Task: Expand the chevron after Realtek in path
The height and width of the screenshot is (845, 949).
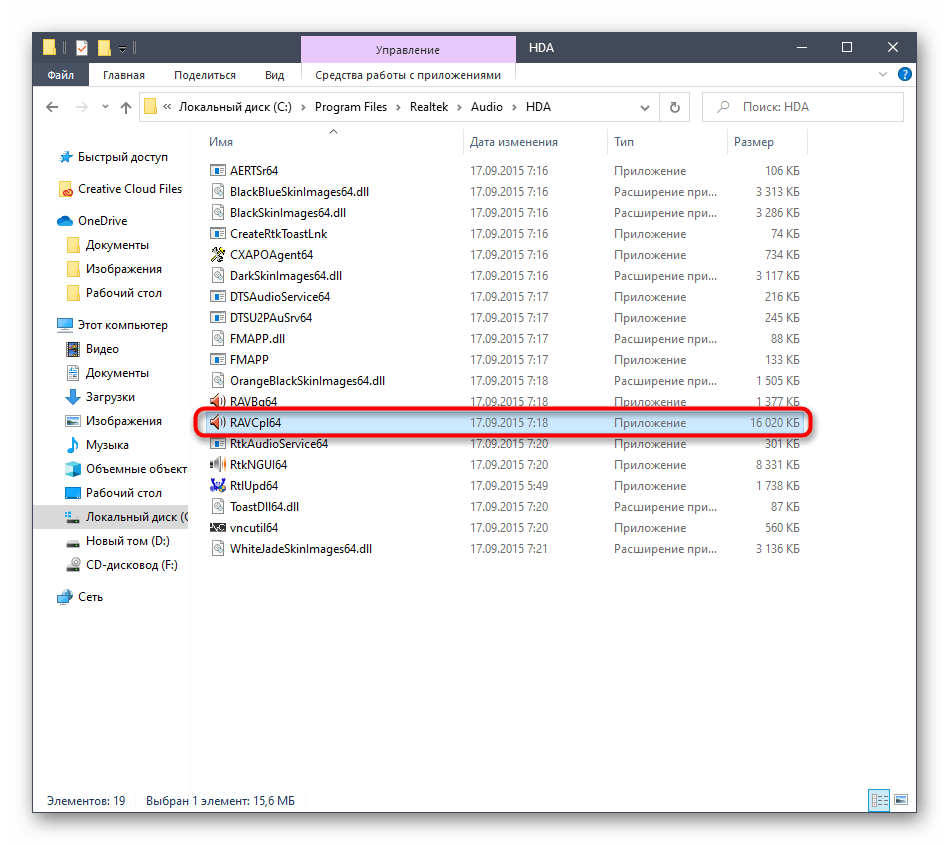Action: pyautogui.click(x=459, y=107)
